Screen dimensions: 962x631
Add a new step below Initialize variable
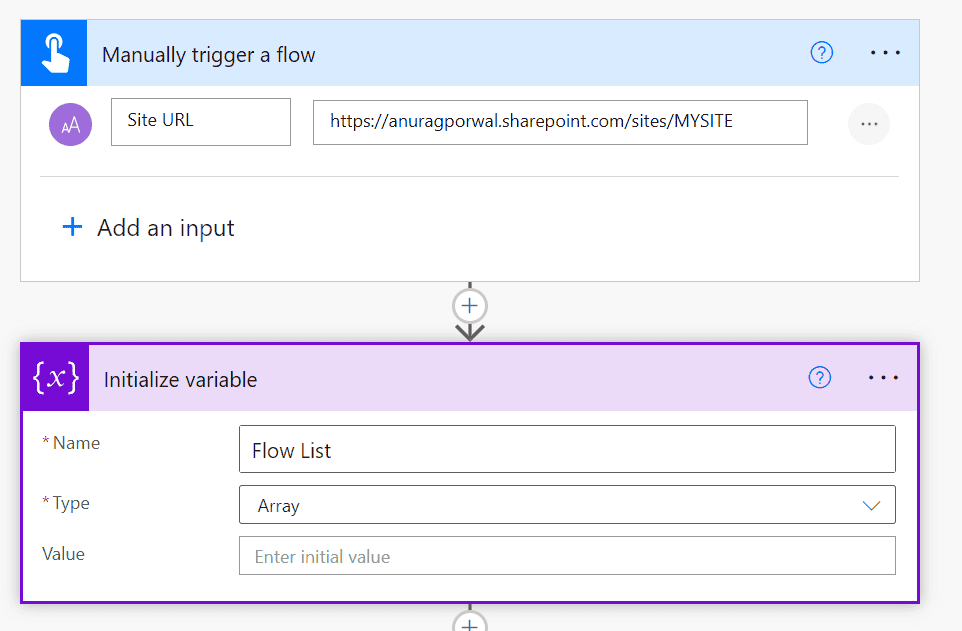coord(470,623)
